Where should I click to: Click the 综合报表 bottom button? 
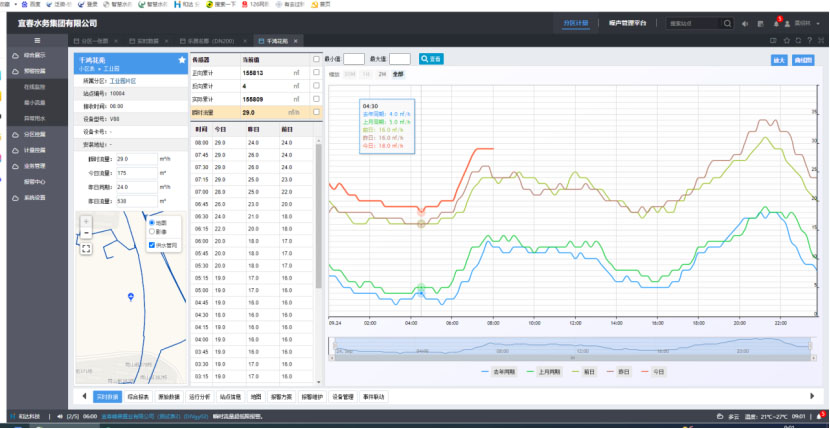[x=140, y=397]
